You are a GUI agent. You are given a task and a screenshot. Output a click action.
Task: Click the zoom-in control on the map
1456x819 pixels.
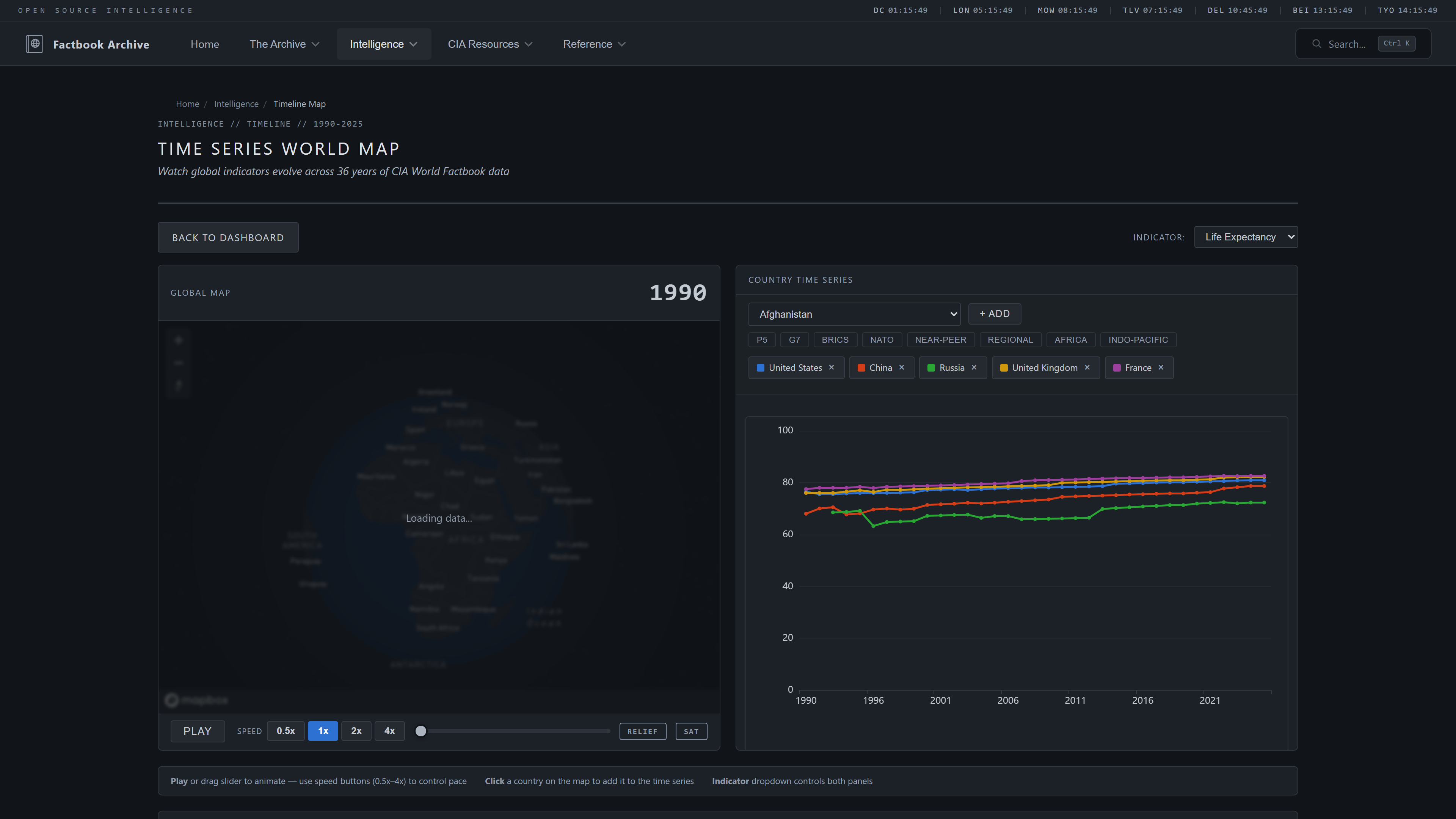tap(178, 340)
